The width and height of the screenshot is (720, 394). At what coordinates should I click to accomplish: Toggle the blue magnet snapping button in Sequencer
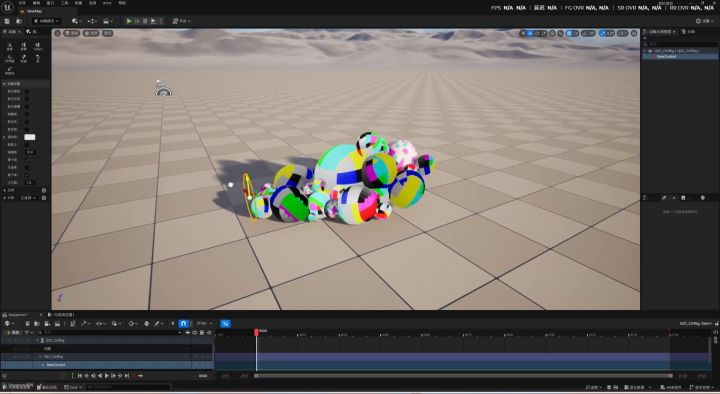pos(183,324)
